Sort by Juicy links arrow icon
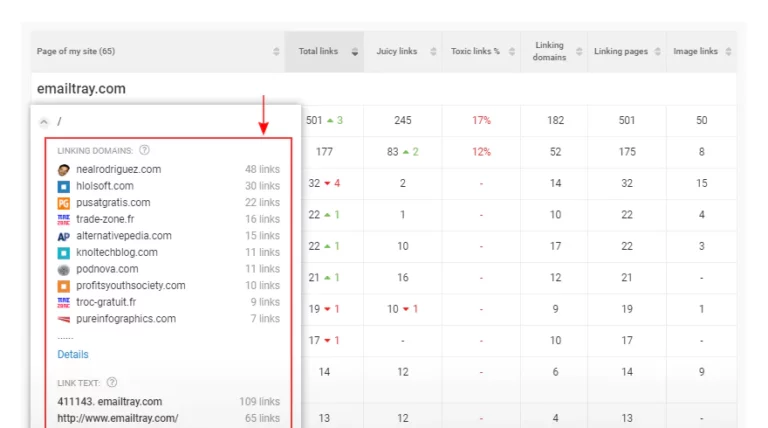 coord(433,51)
